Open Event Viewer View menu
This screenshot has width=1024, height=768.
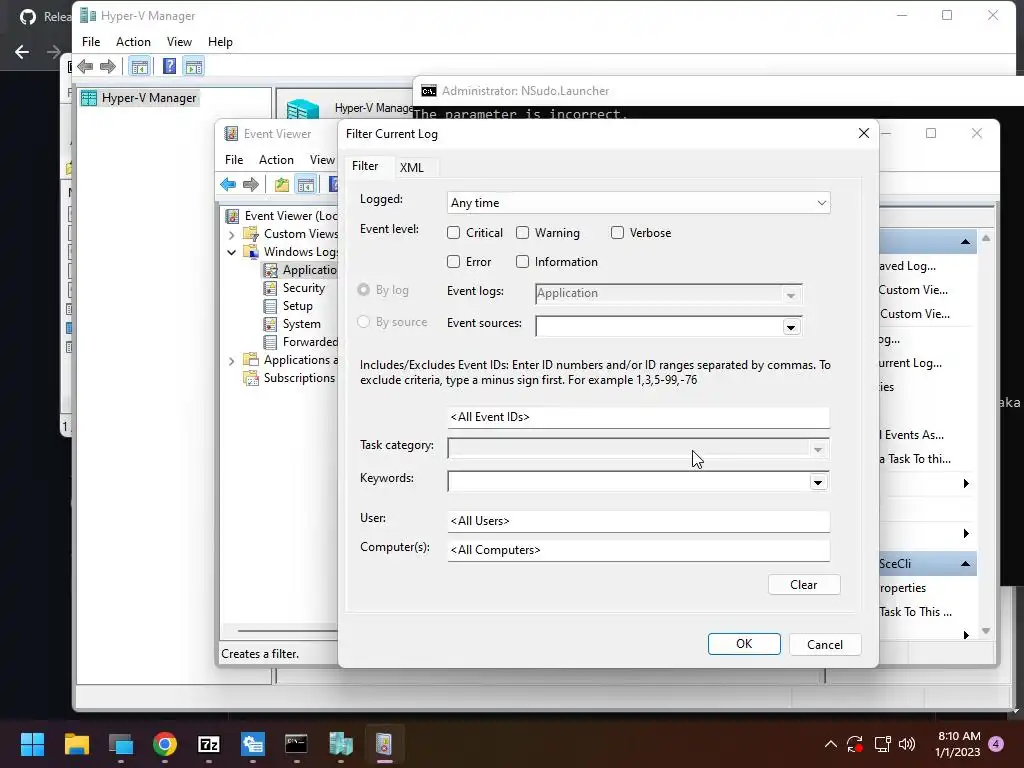pyautogui.click(x=322, y=160)
